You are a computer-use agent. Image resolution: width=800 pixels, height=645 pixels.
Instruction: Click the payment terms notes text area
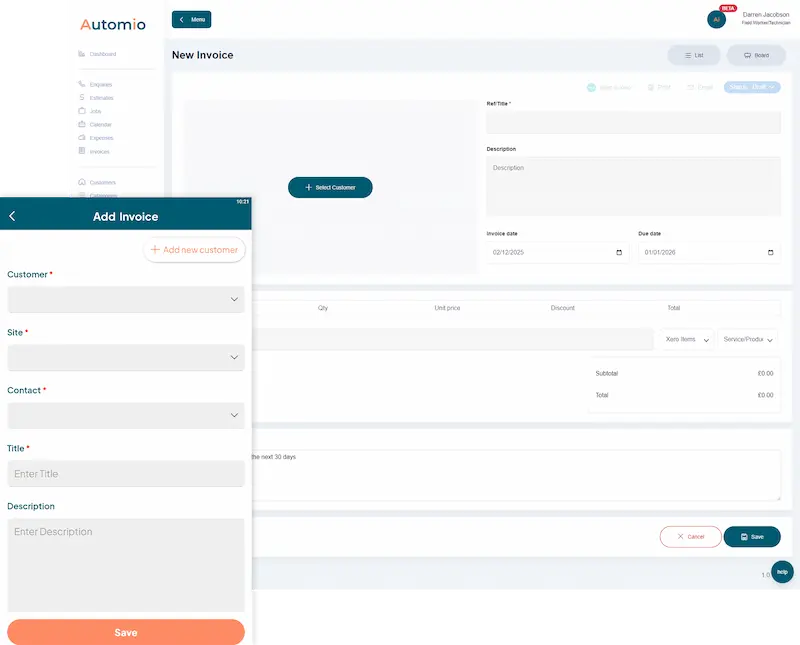click(515, 475)
